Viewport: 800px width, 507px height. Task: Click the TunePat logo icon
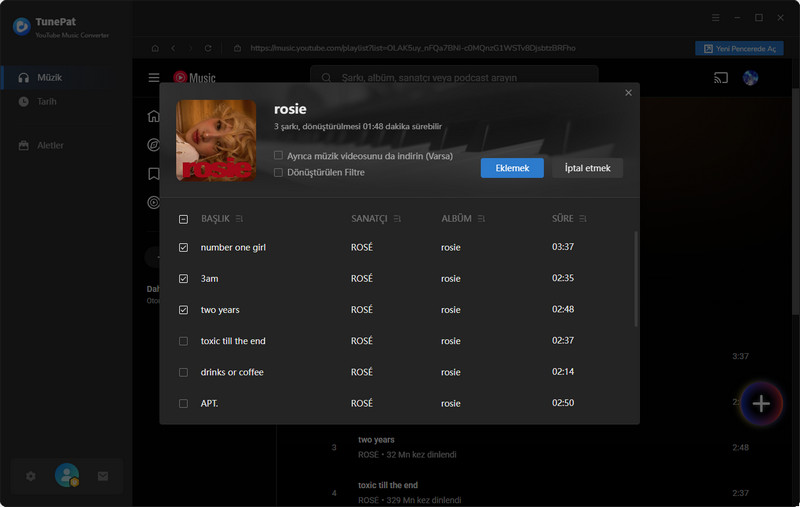tap(21, 27)
